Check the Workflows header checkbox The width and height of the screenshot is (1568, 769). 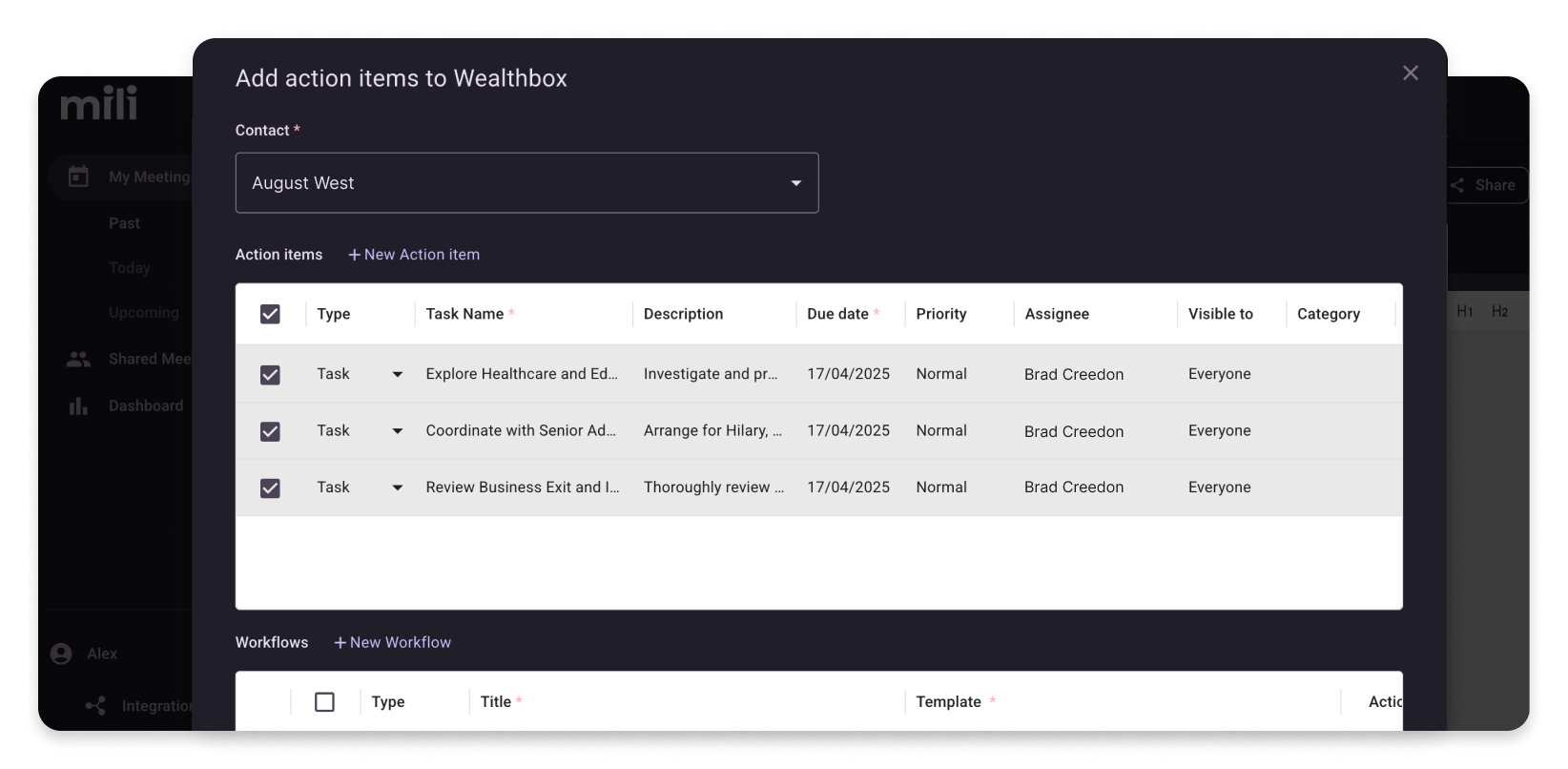tap(324, 702)
